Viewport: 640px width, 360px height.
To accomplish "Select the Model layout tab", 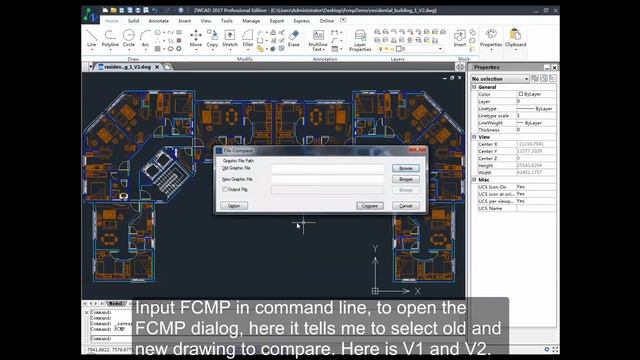I will click(x=116, y=303).
